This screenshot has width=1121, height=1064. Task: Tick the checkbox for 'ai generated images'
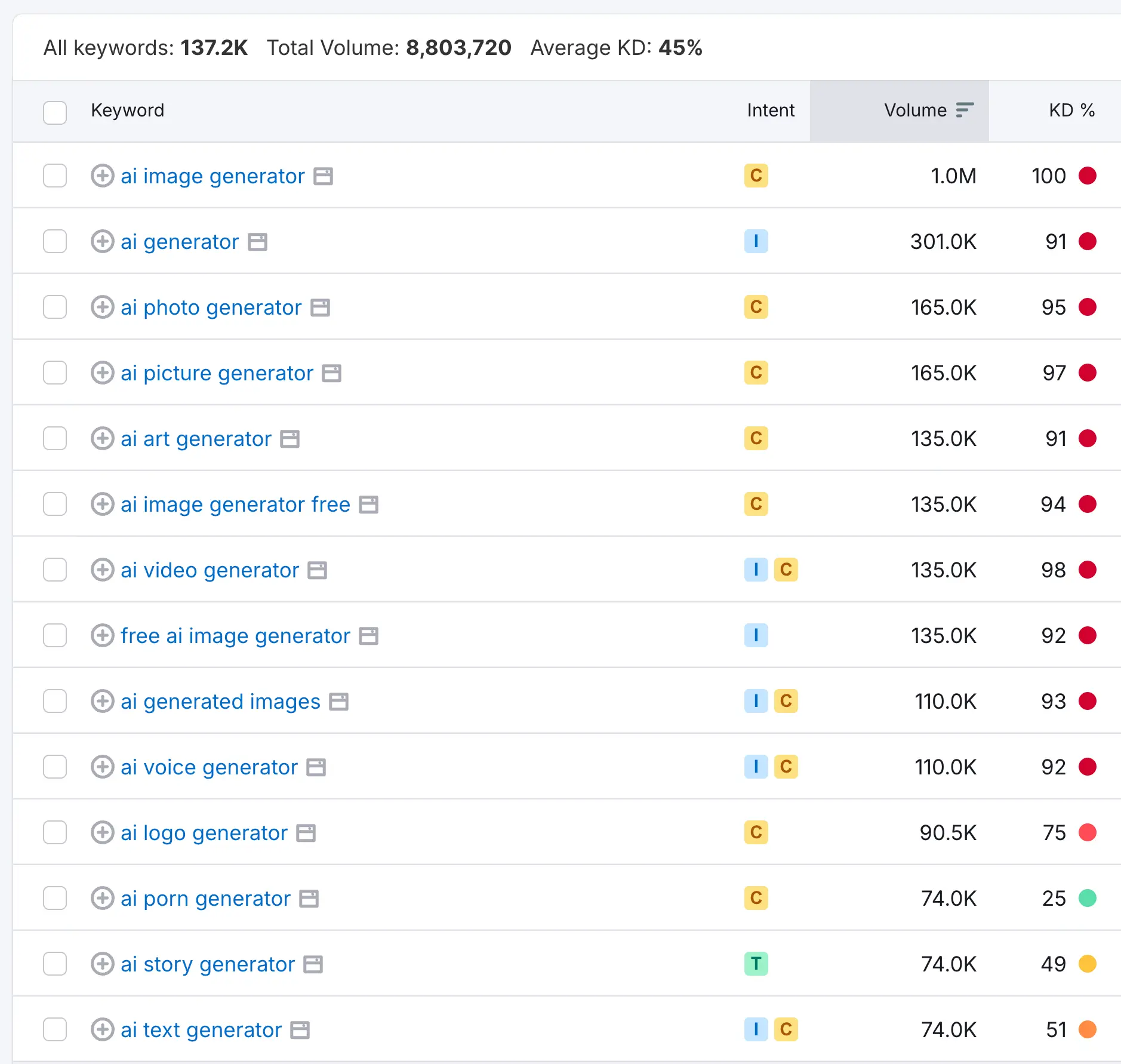click(55, 702)
